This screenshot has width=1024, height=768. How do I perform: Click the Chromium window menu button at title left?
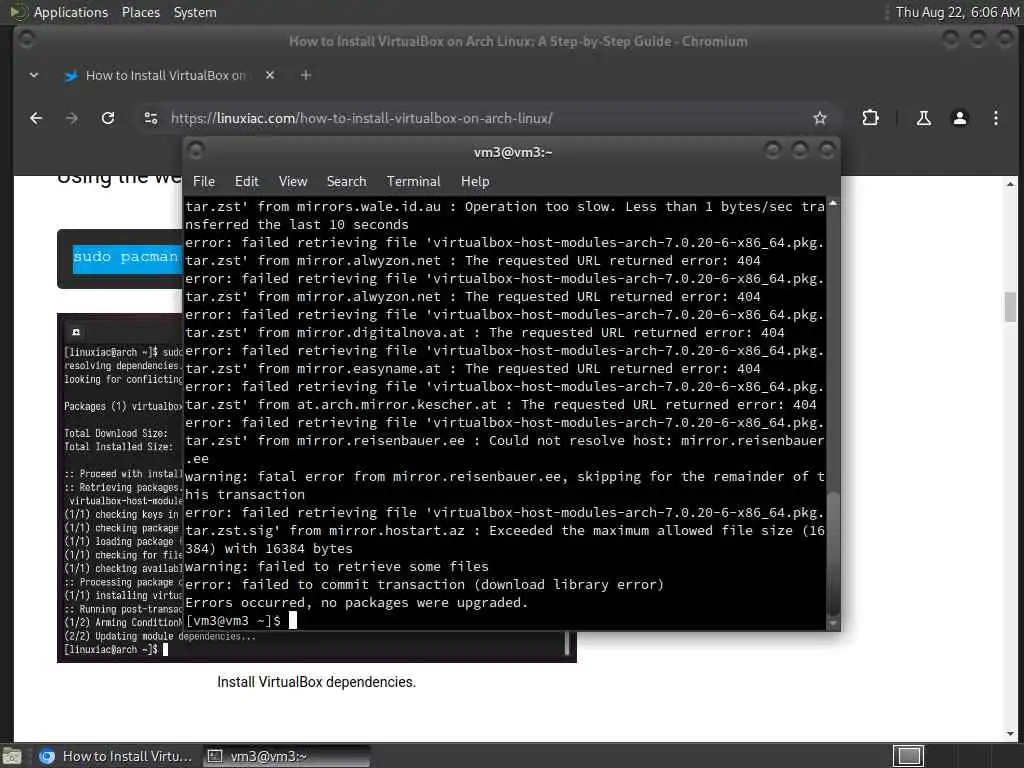(x=26, y=39)
